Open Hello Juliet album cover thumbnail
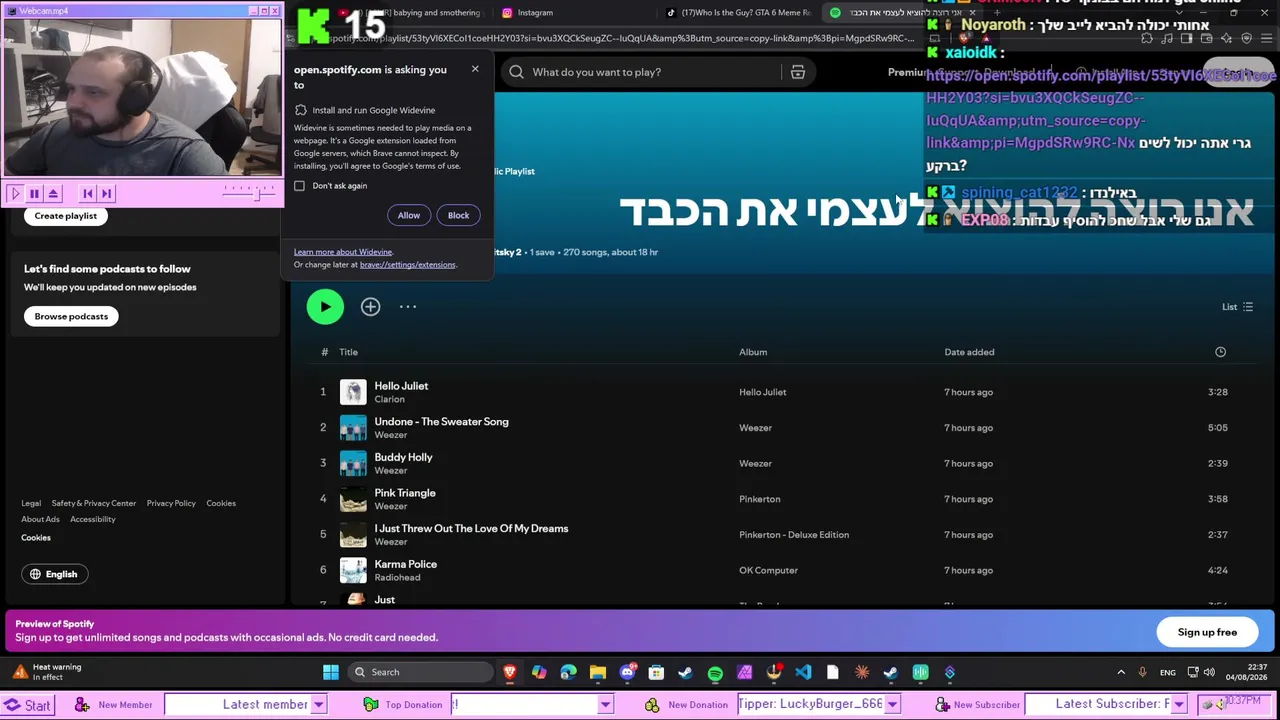Screen dimensions: 1280x720 coord(353,392)
